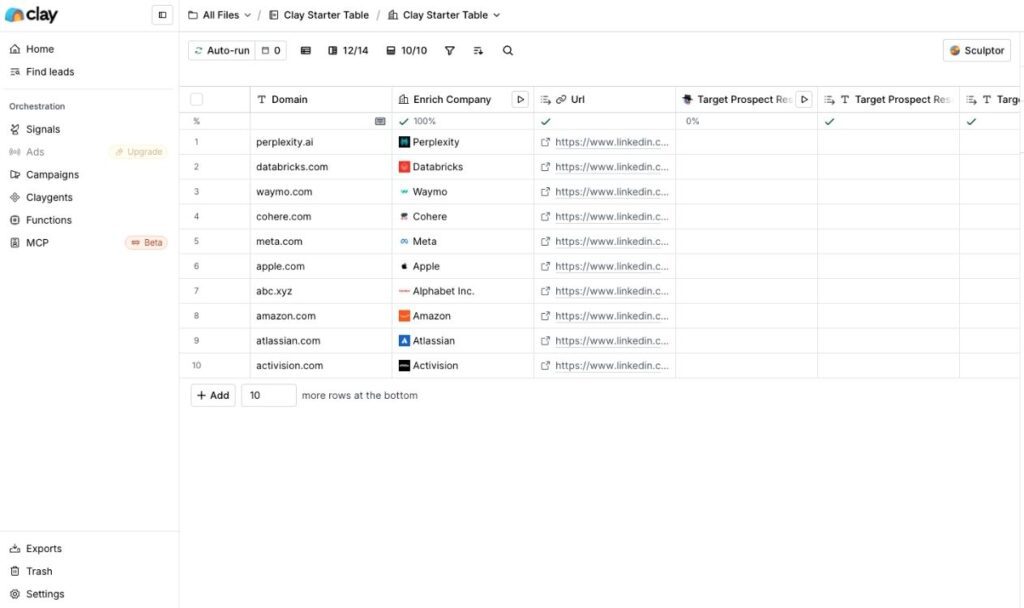Open LinkedIn link in Waymo row
This screenshot has width=1024, height=608.
612,191
